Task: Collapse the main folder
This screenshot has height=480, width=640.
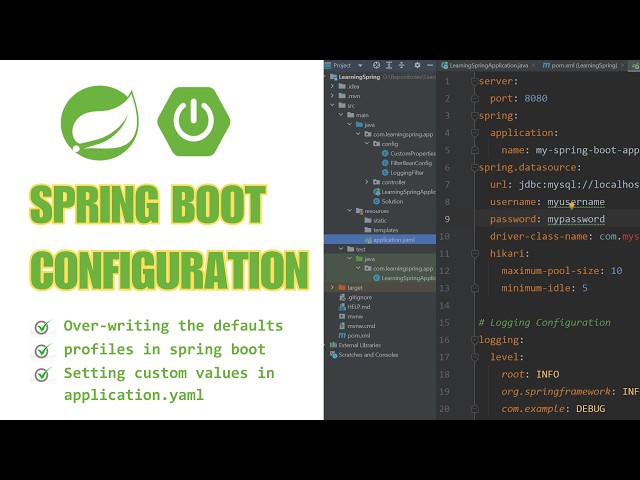Action: pos(341,115)
